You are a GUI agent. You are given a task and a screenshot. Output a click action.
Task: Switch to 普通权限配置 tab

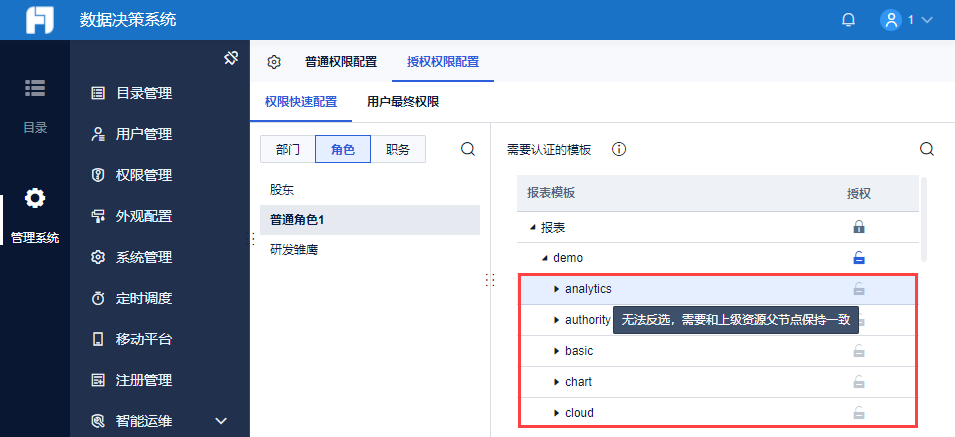point(340,61)
